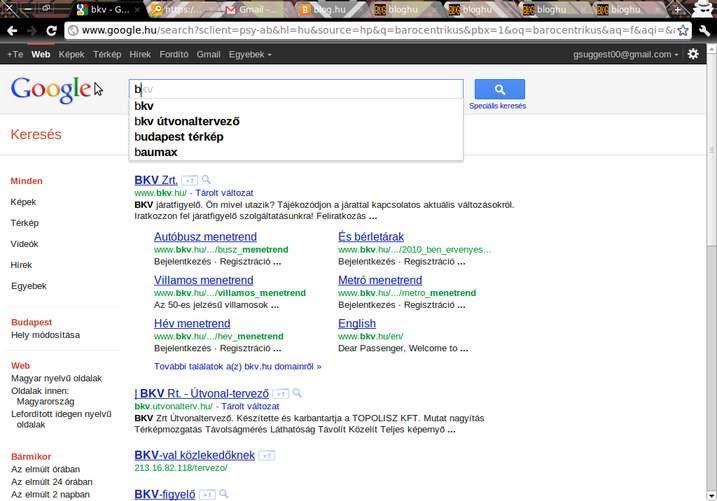Open Térkép in the top bar

[107, 54]
